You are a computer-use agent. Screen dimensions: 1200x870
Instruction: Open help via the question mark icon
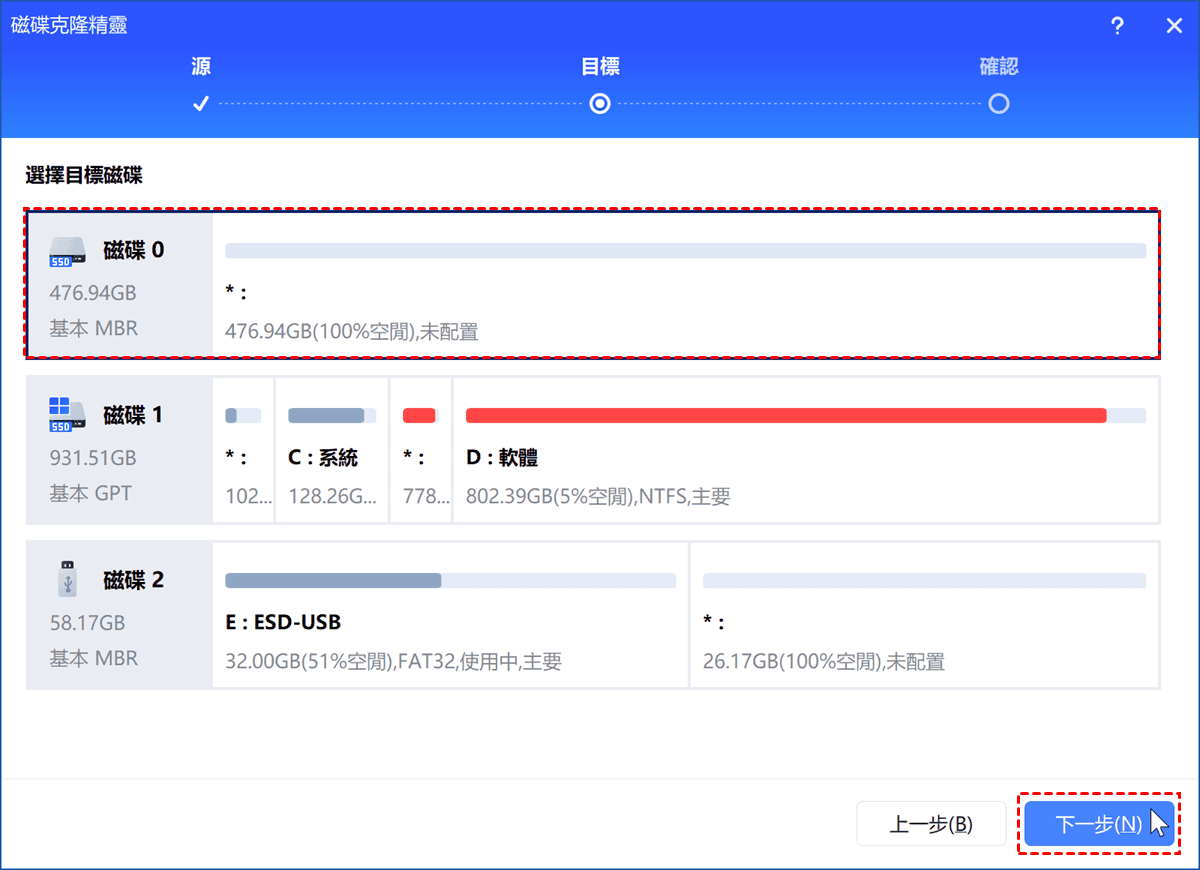(1118, 26)
